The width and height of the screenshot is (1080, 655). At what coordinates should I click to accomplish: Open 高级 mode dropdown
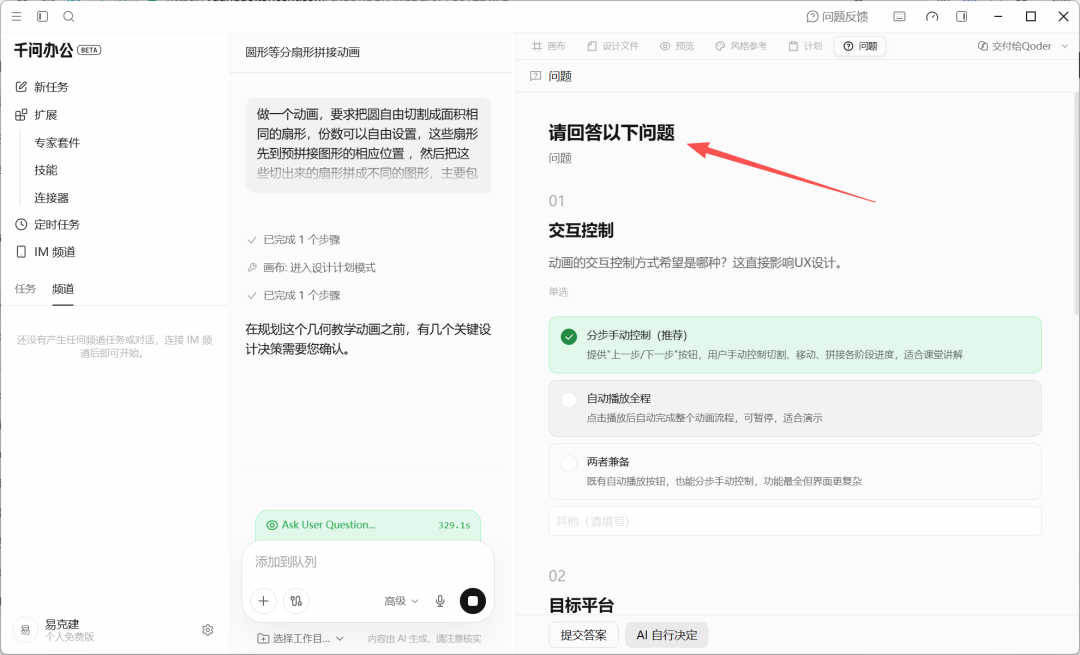pyautogui.click(x=401, y=601)
